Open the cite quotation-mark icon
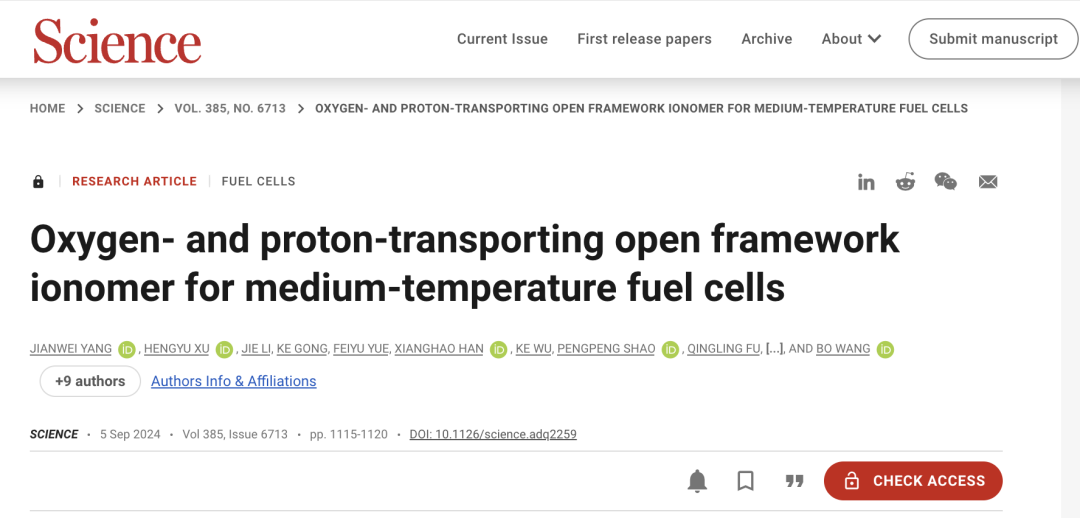 tap(795, 481)
